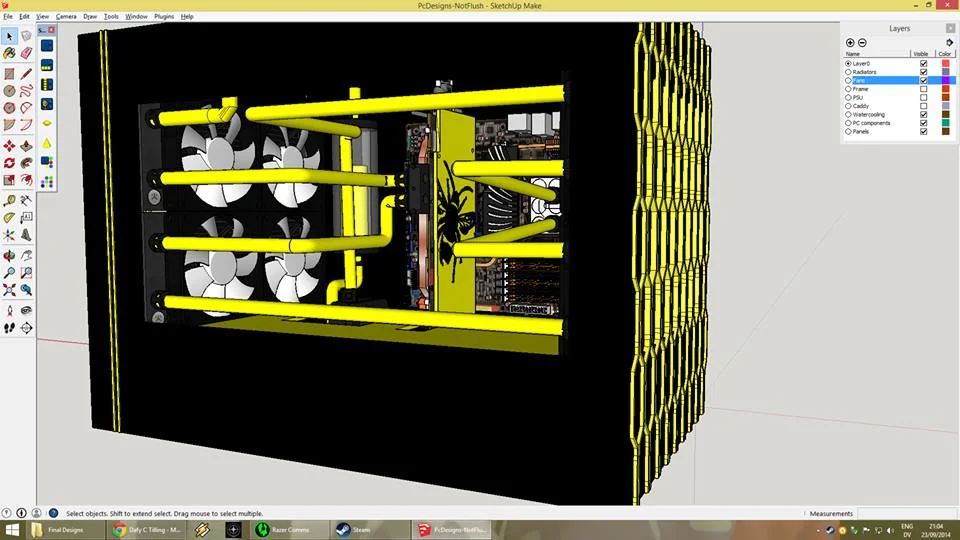
Task: Click the PC components color swatch
Action: pos(945,123)
